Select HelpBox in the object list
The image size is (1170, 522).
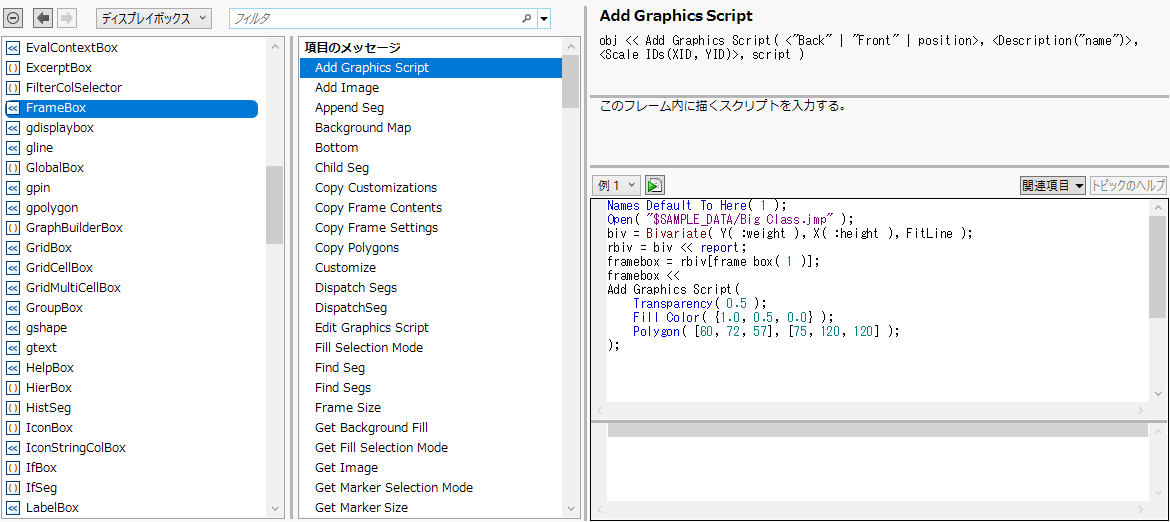point(49,368)
